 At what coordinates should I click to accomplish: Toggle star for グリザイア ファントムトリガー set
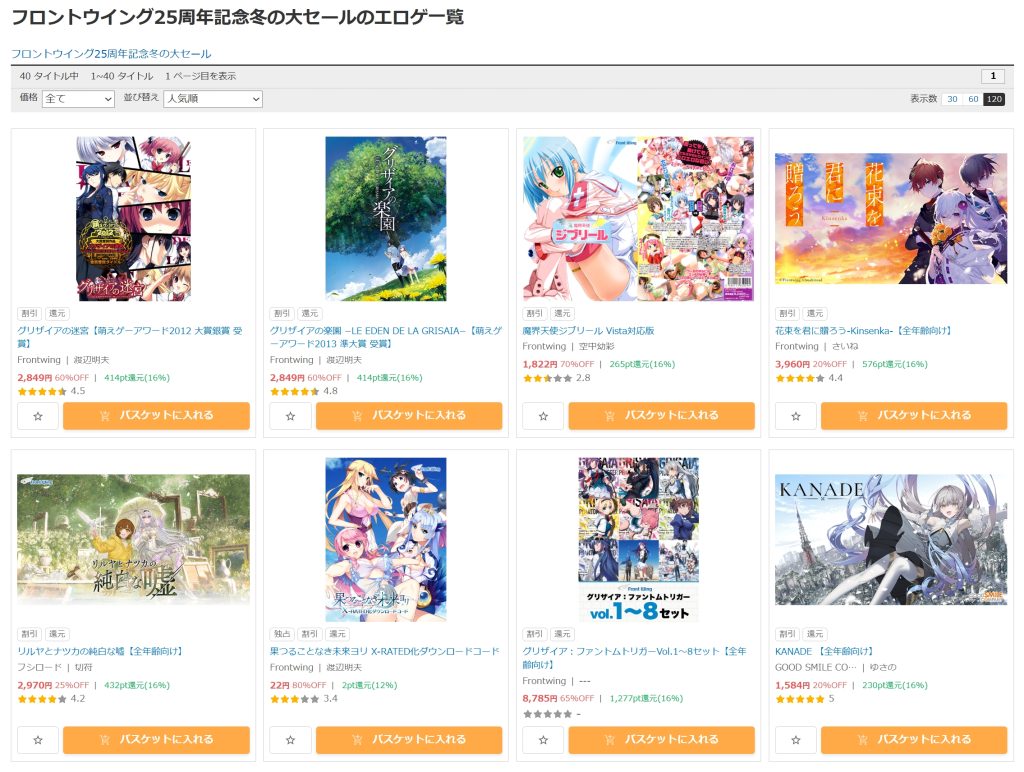[x=543, y=740]
